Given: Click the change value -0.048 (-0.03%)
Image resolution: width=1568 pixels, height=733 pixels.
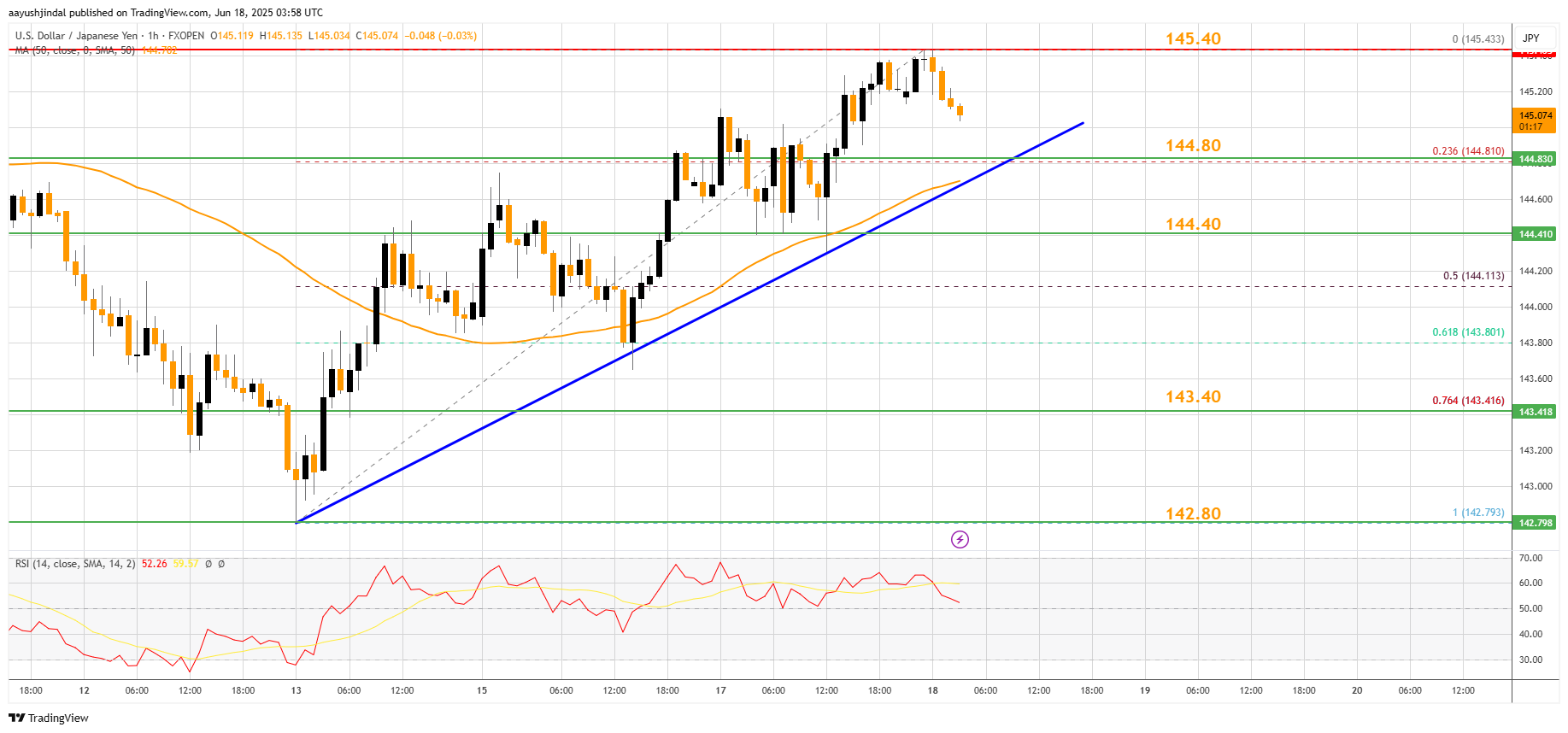Looking at the screenshot, I should pyautogui.click(x=440, y=36).
